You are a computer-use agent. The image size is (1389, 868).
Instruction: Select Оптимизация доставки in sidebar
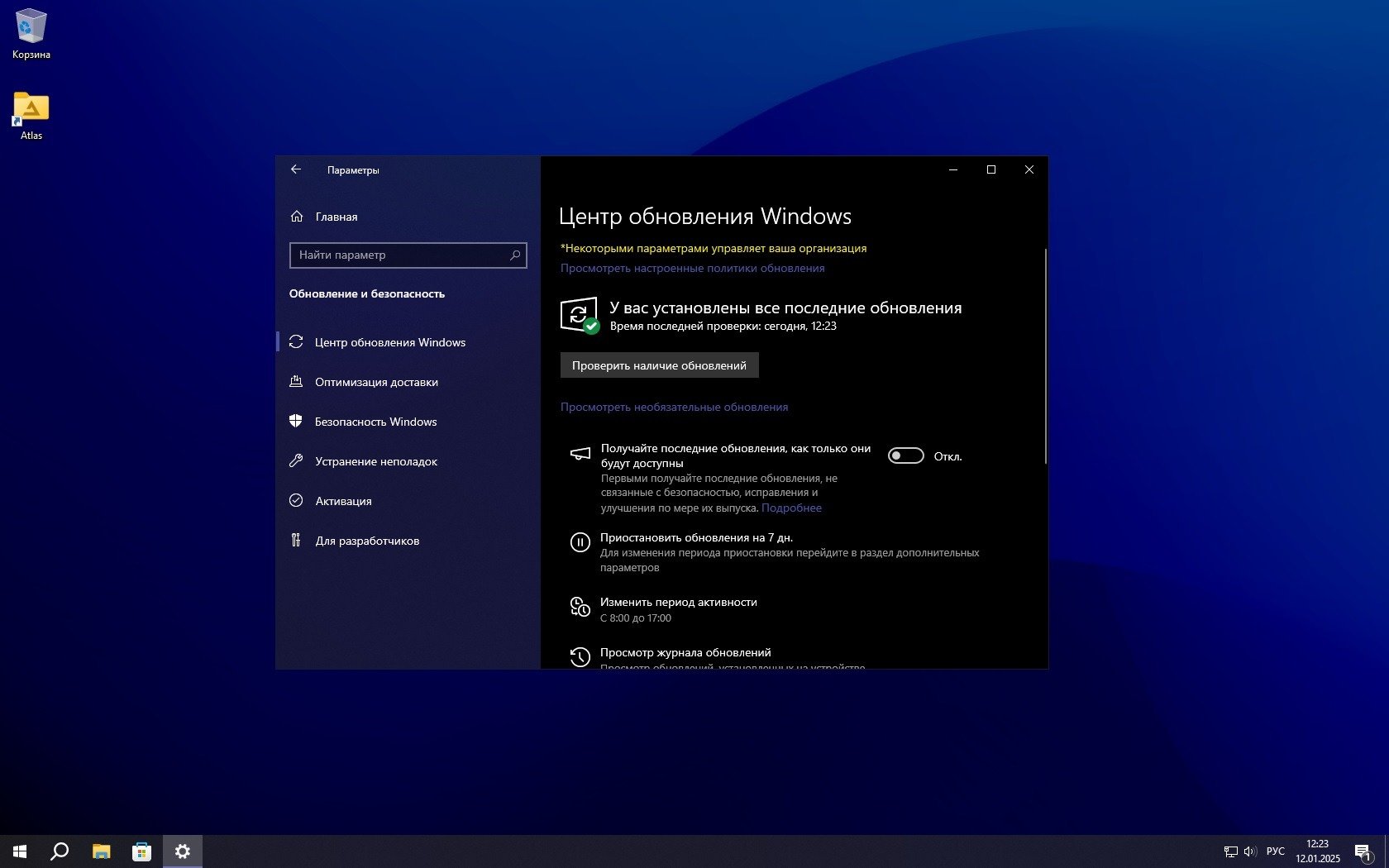(376, 382)
